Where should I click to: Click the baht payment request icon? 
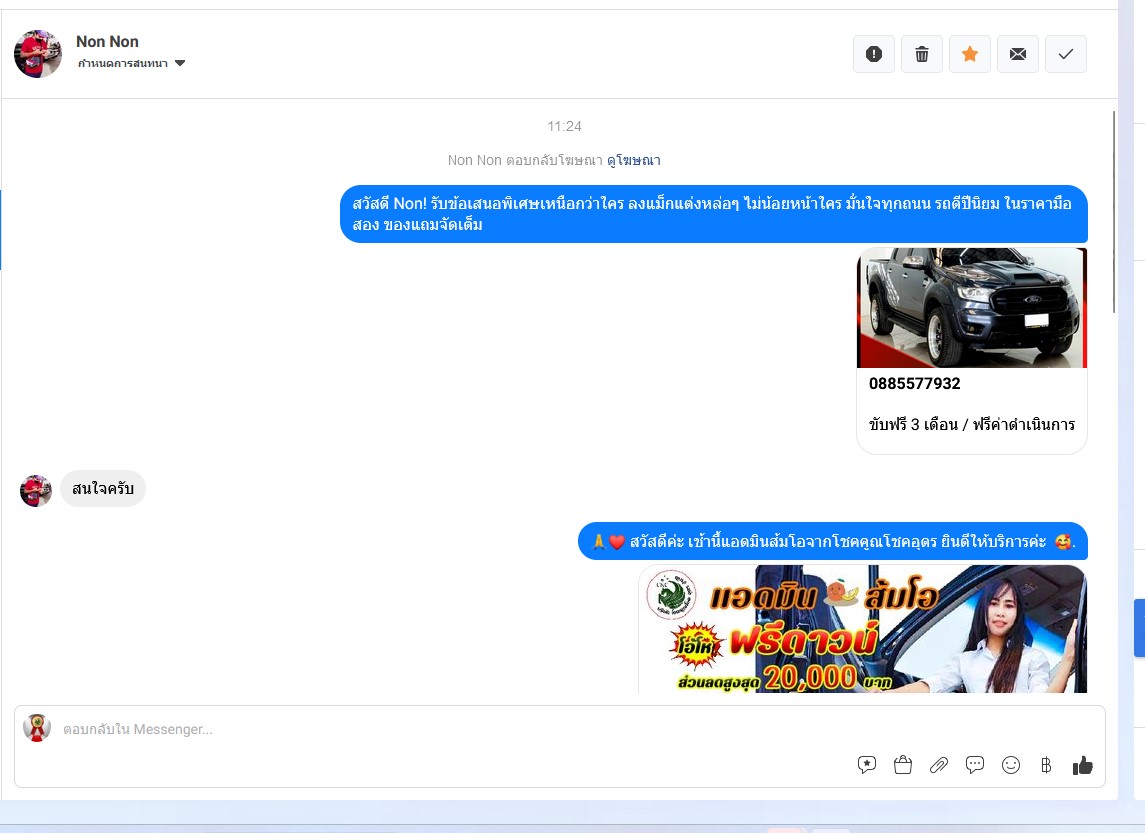click(1046, 765)
